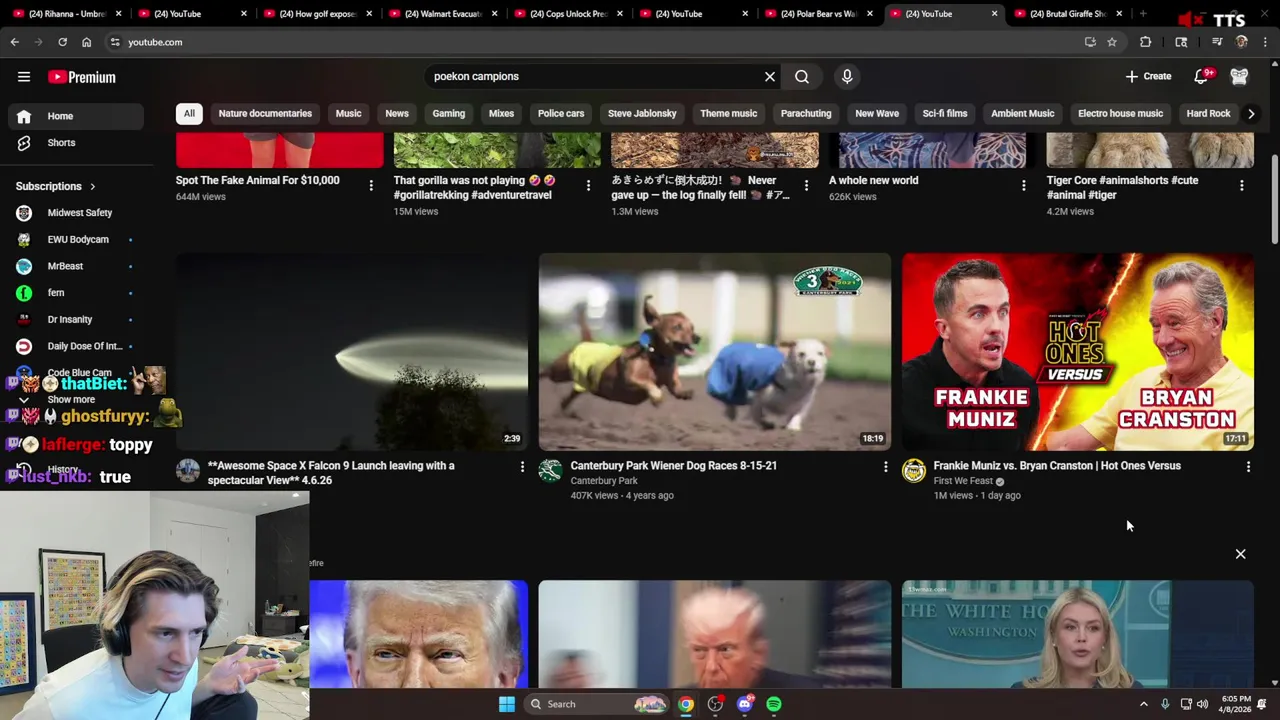Viewport: 1280px width, 720px height.
Task: Show hidden system tray icons
Action: click(x=1144, y=704)
